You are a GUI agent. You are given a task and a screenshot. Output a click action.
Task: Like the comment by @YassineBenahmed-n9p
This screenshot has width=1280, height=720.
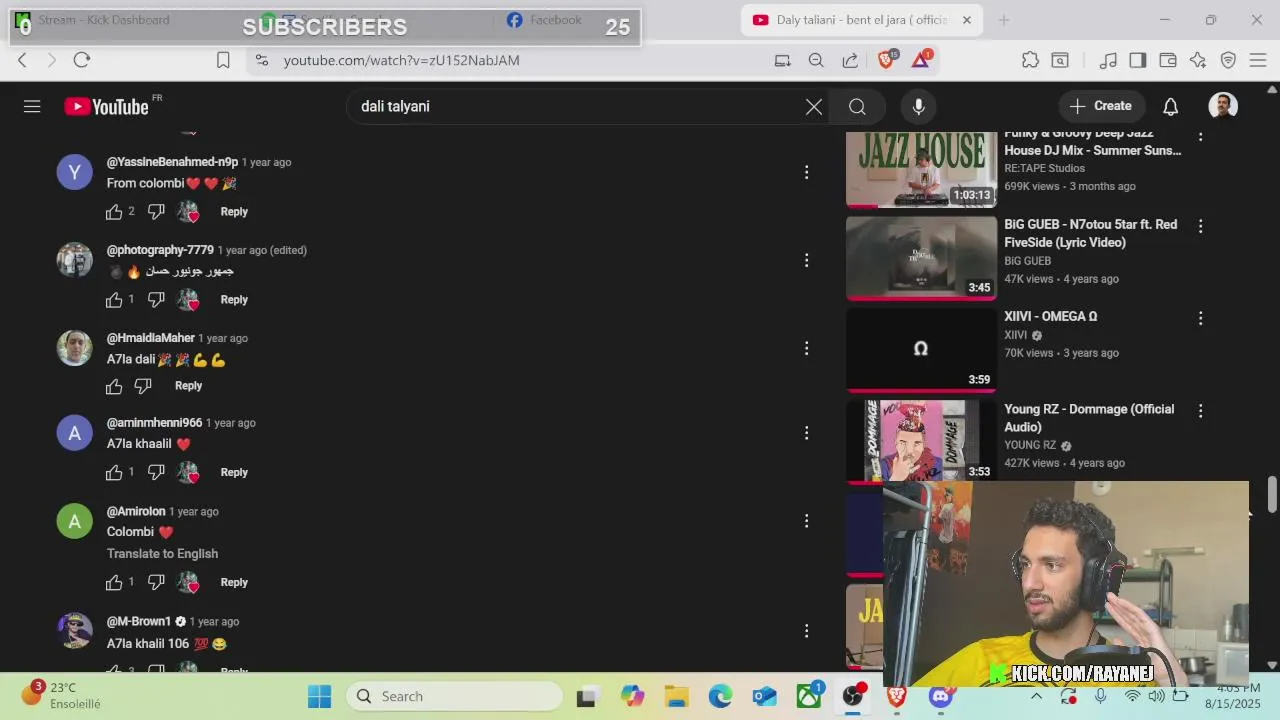pyautogui.click(x=114, y=211)
